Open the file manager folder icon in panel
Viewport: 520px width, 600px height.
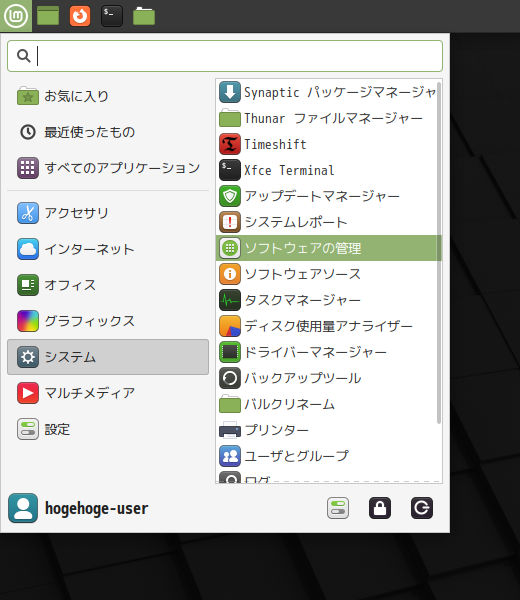coord(144,16)
